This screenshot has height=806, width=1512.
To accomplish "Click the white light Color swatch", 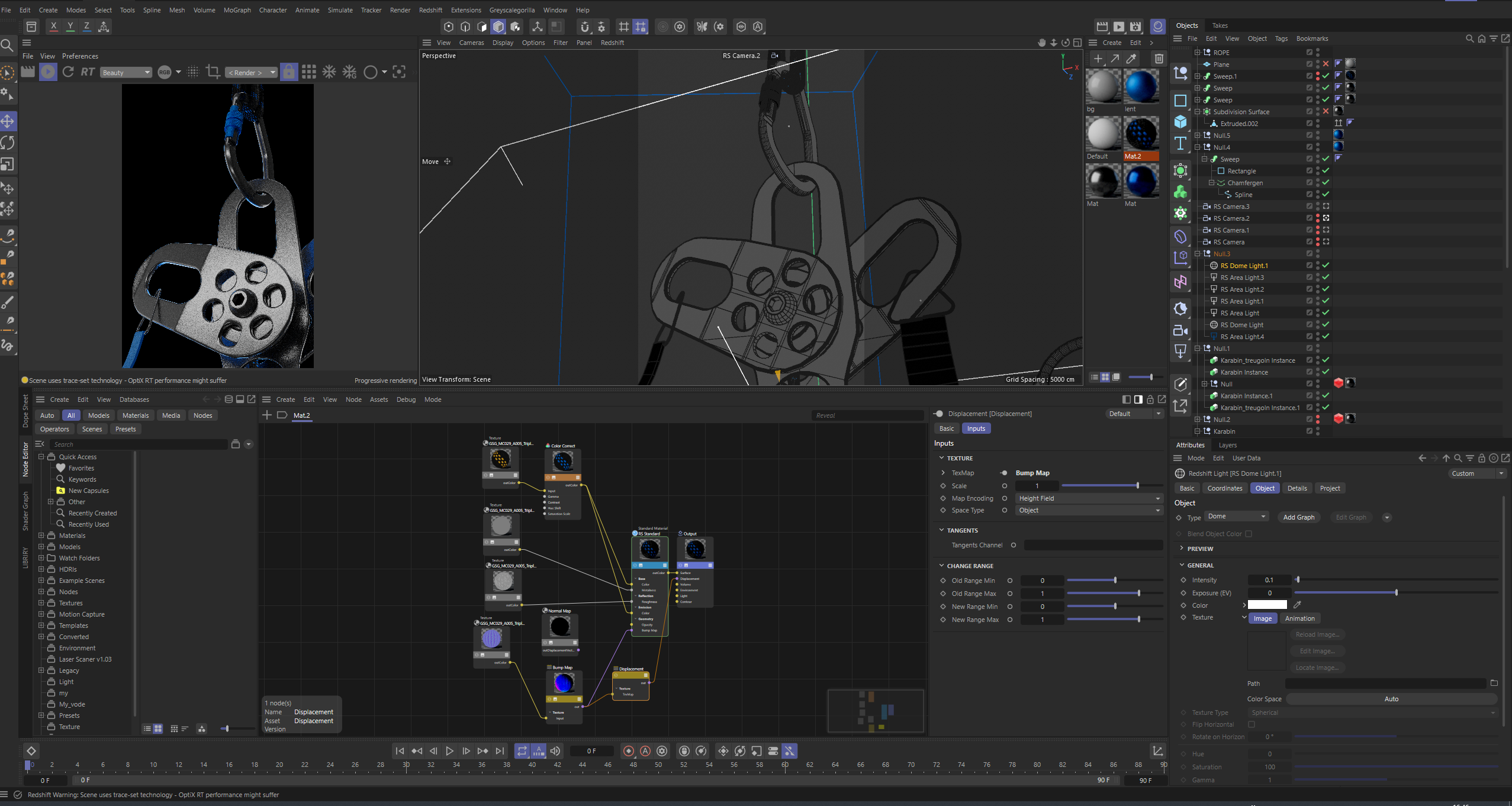I will [1267, 605].
